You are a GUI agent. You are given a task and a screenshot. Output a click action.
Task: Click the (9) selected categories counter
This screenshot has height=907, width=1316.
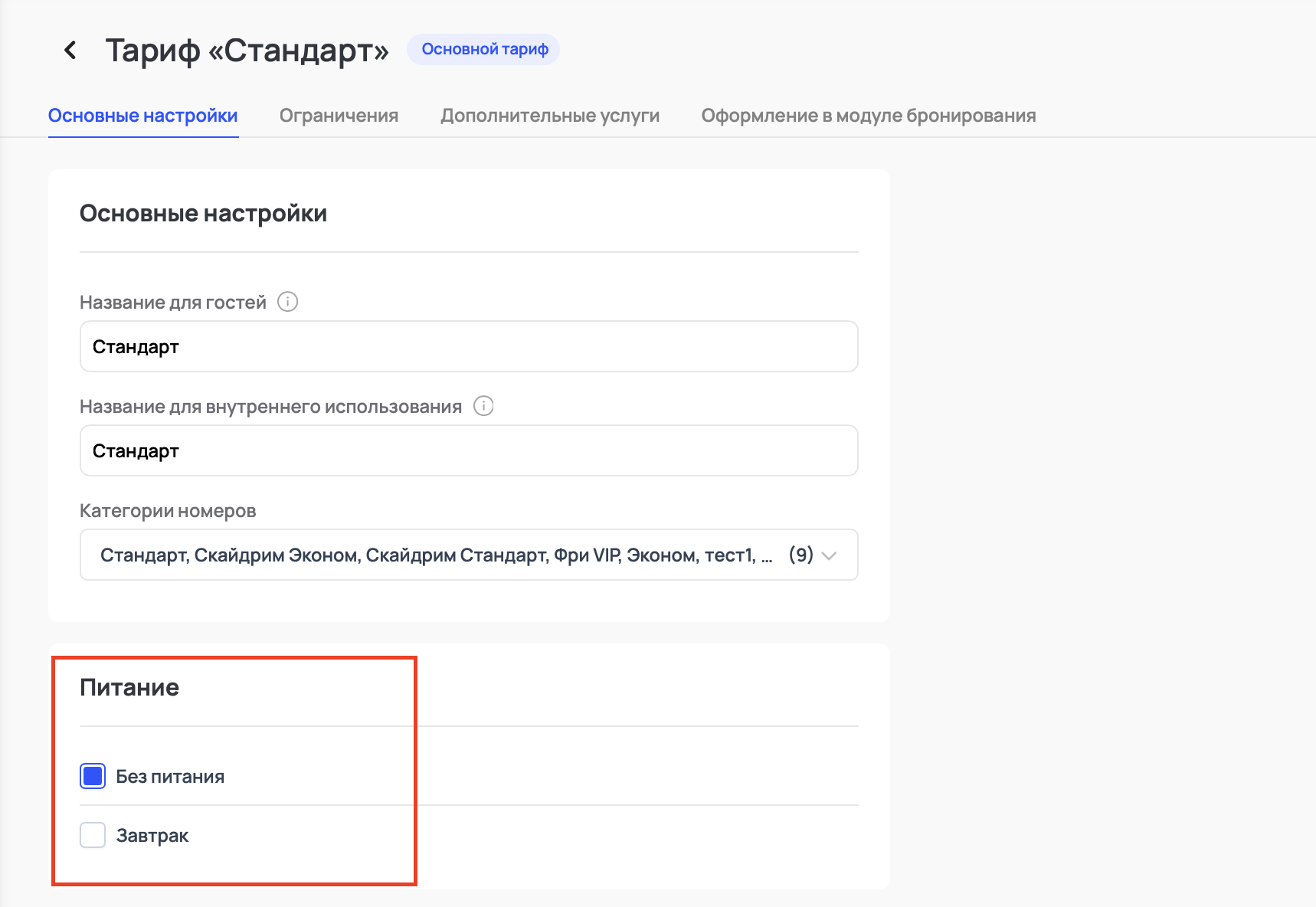click(800, 555)
